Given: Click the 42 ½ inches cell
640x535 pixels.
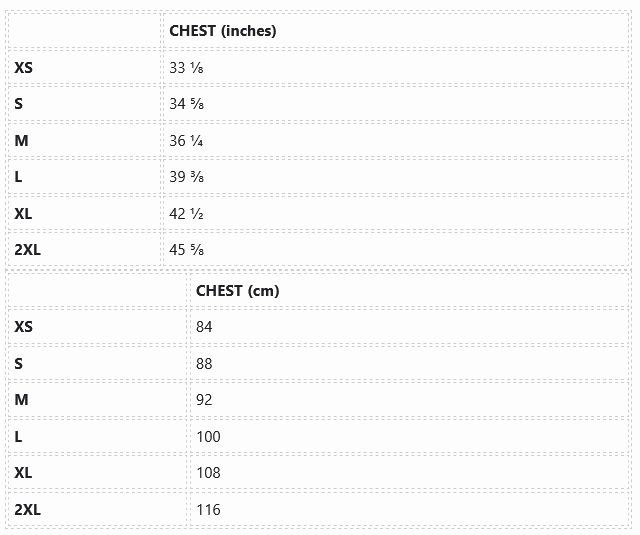Looking at the screenshot, I should point(187,214).
